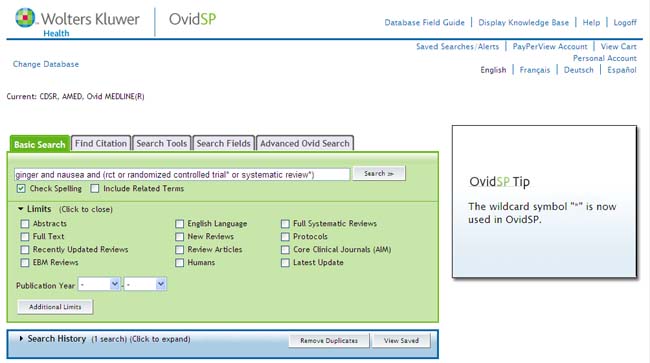The width and height of the screenshot is (650, 363).
Task: Switch language to Français
Action: point(535,70)
